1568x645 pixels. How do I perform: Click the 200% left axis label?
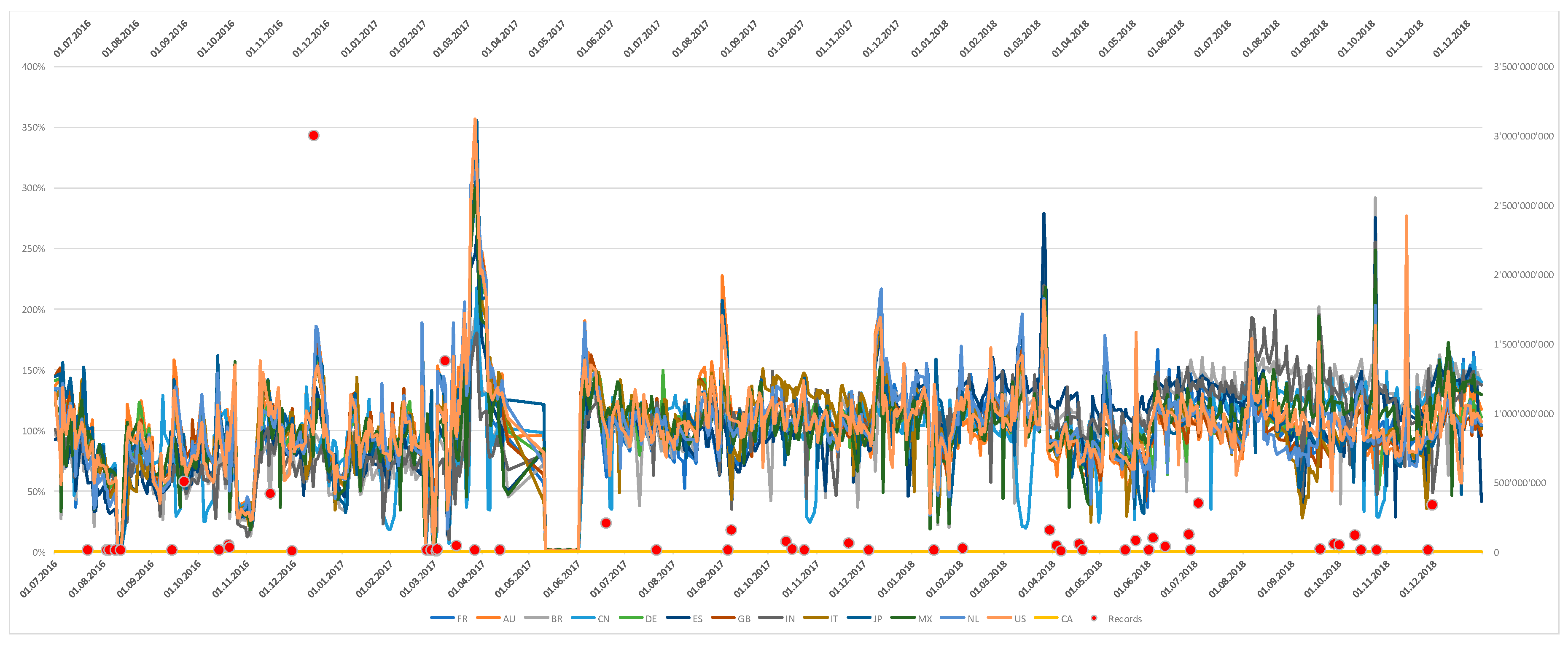33,310
